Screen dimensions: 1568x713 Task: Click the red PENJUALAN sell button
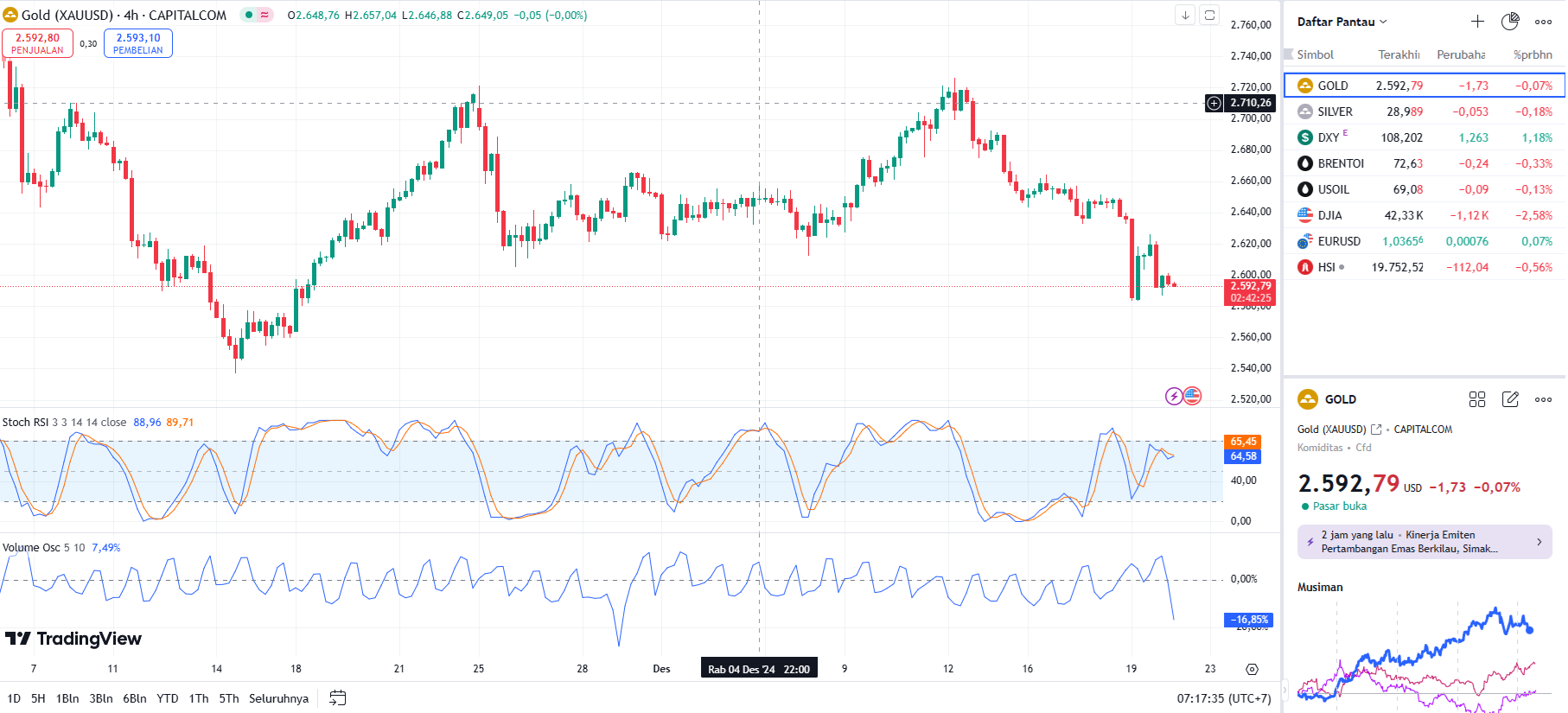pyautogui.click(x=37, y=43)
